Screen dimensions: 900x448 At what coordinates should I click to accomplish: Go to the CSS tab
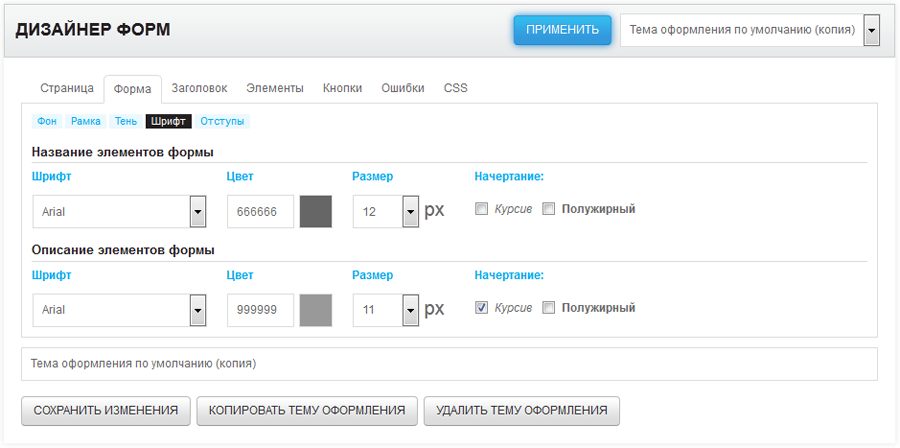[x=455, y=88]
